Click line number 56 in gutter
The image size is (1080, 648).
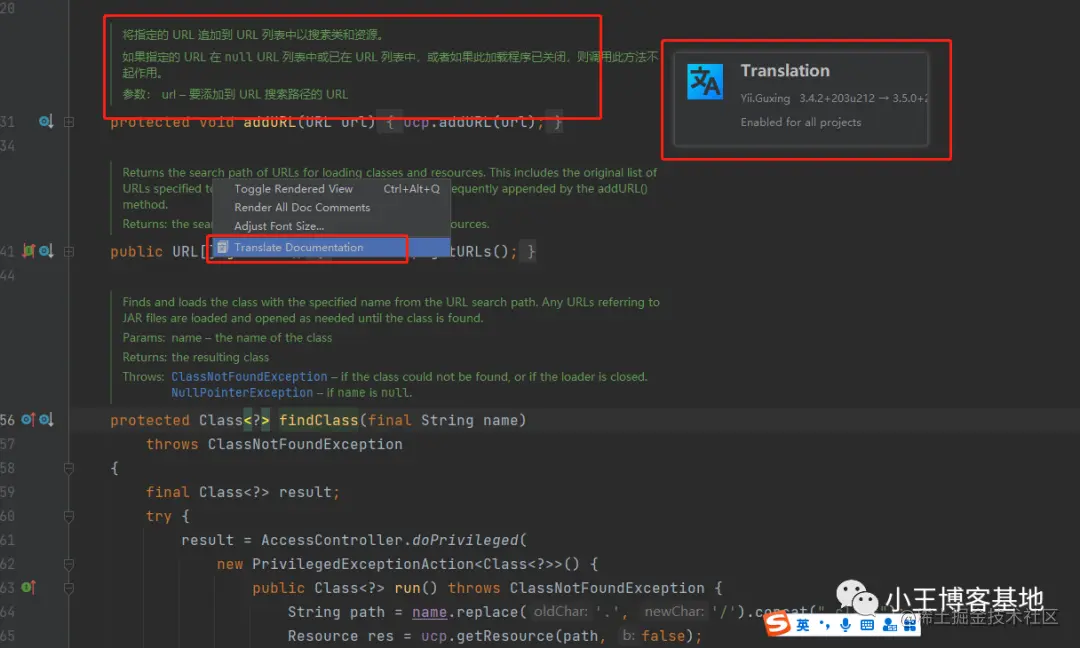click(x=8, y=420)
